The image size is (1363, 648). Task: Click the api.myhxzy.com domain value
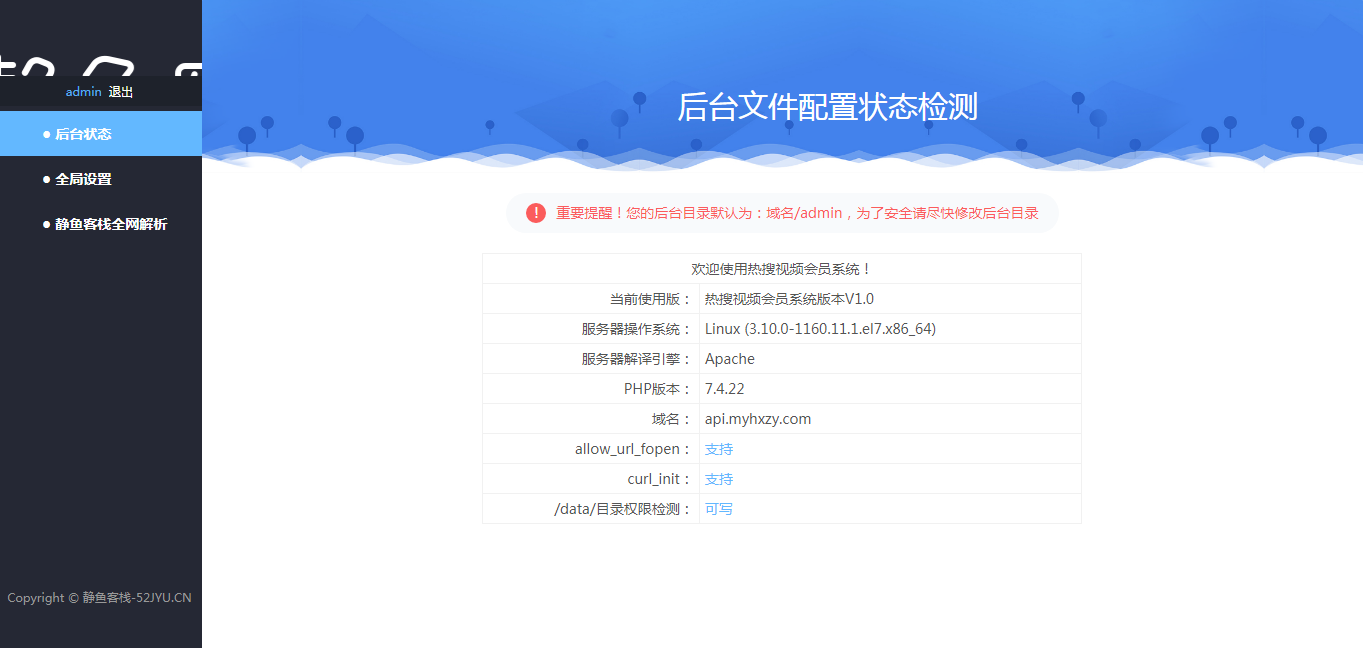pos(757,419)
